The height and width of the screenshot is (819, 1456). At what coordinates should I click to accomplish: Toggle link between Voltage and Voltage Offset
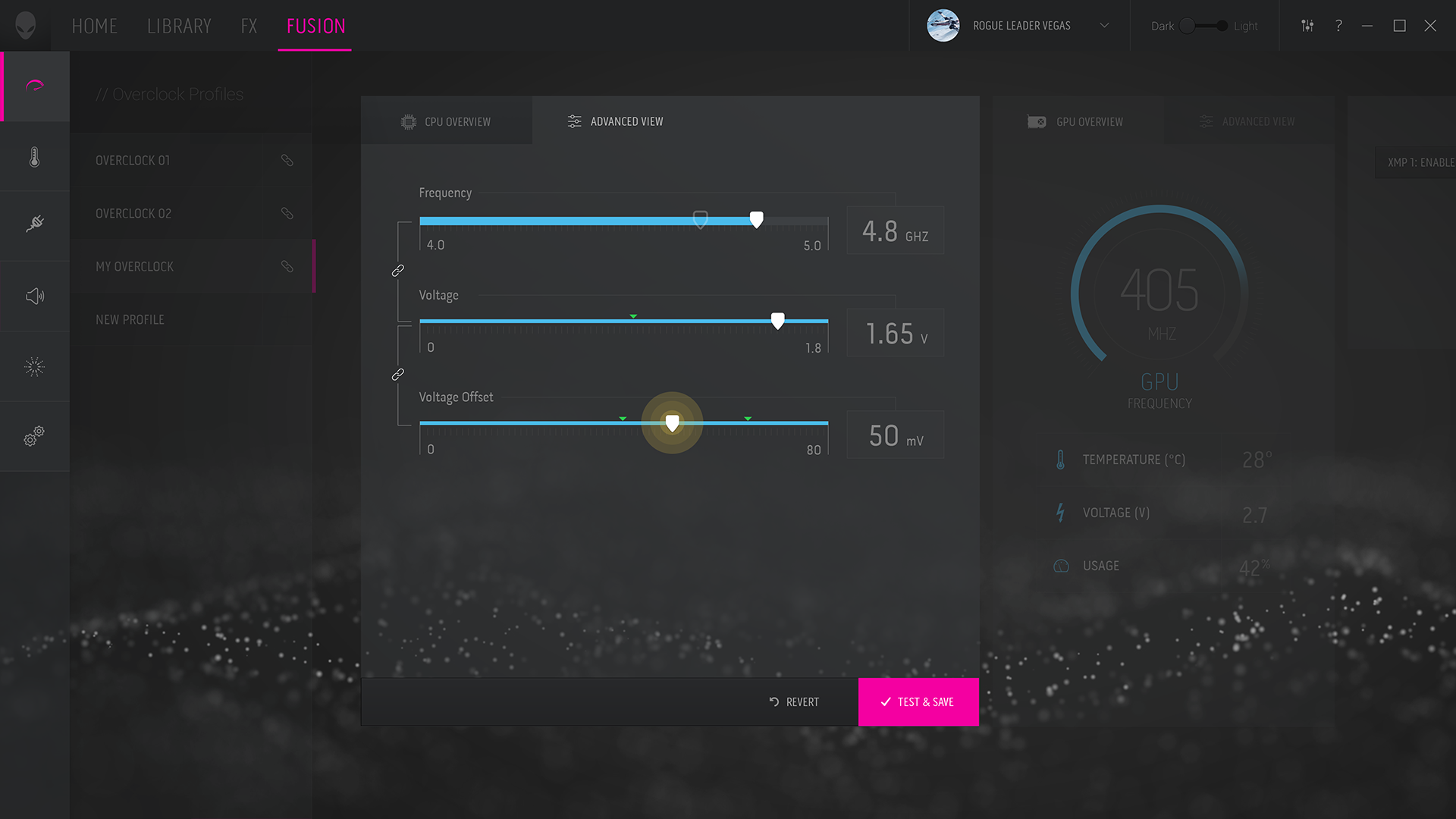click(x=397, y=375)
